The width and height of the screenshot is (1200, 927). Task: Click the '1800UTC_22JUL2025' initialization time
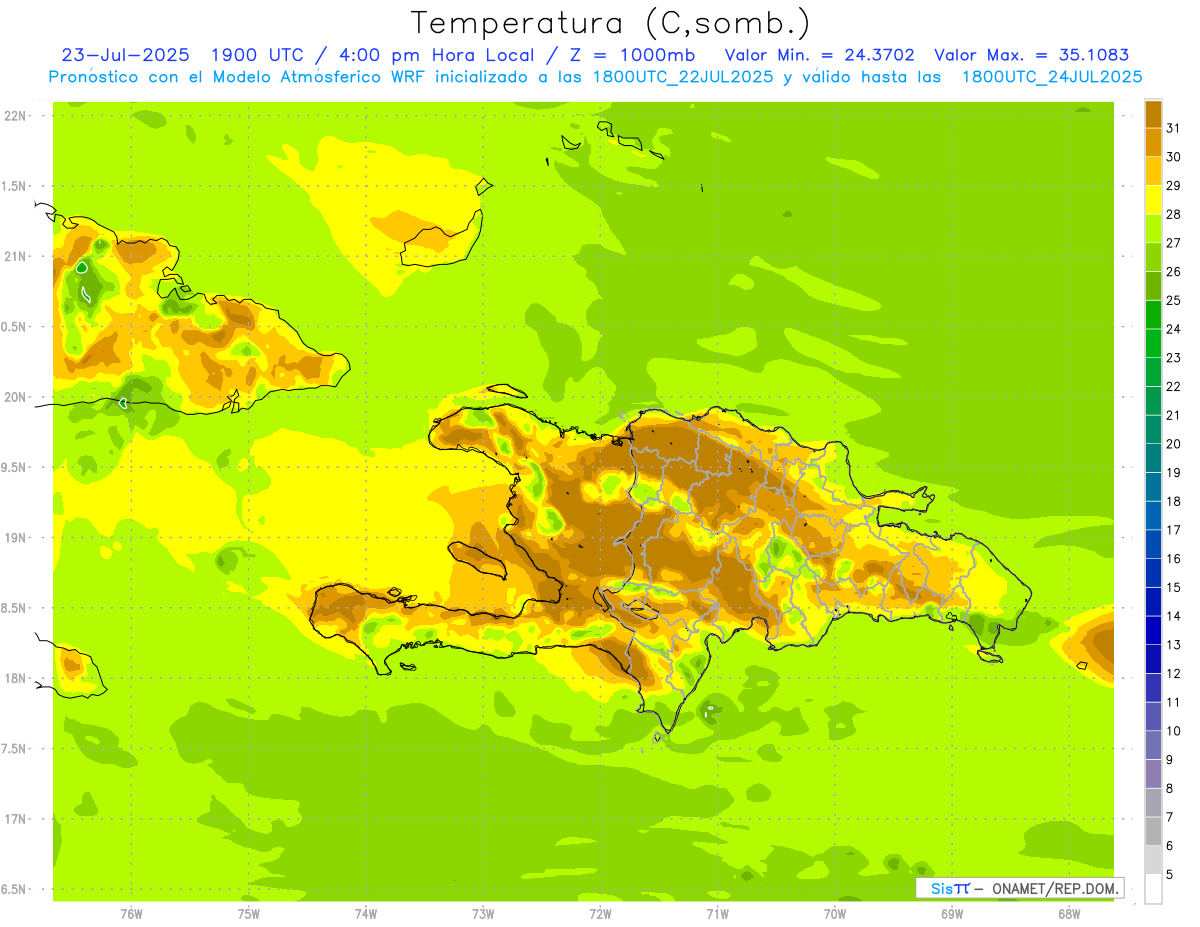coord(683,77)
